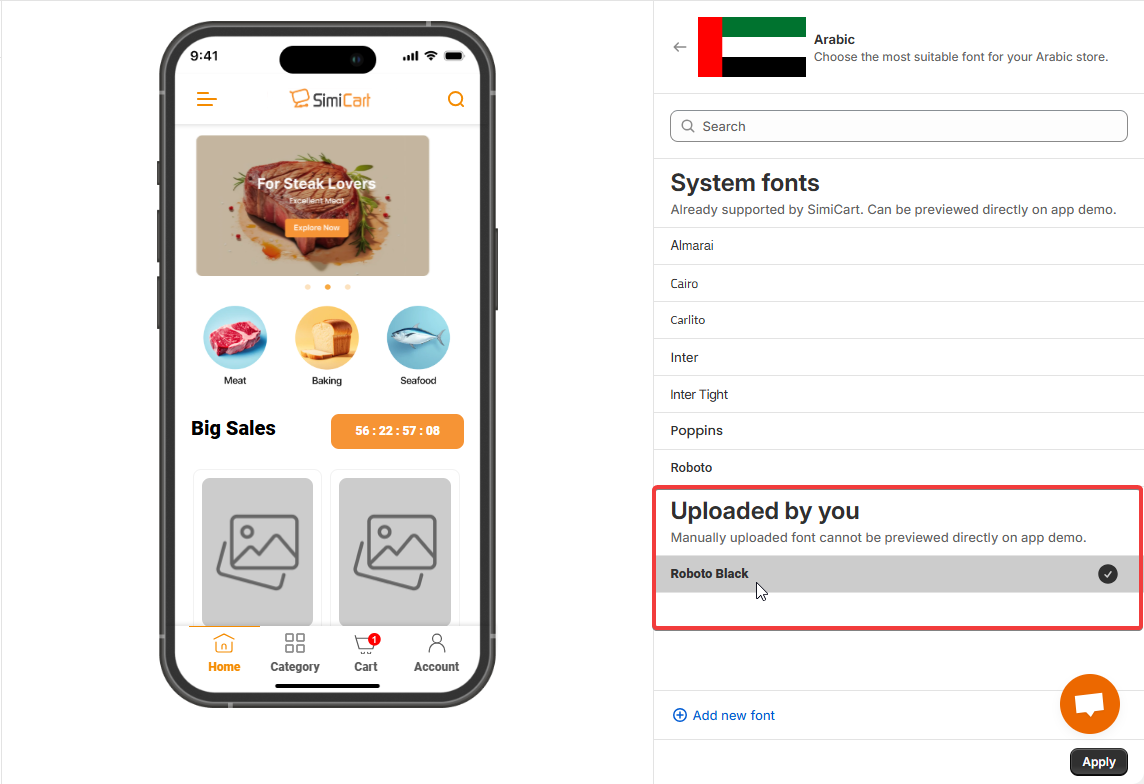Select the Poppins font entry
Viewport: 1144px width, 784px height.
click(898, 431)
